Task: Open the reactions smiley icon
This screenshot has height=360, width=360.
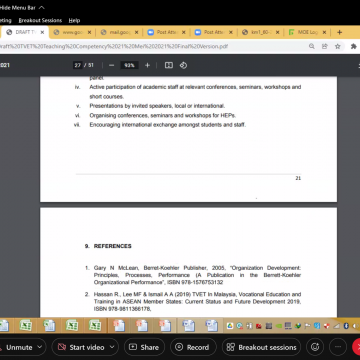Action: point(315,347)
